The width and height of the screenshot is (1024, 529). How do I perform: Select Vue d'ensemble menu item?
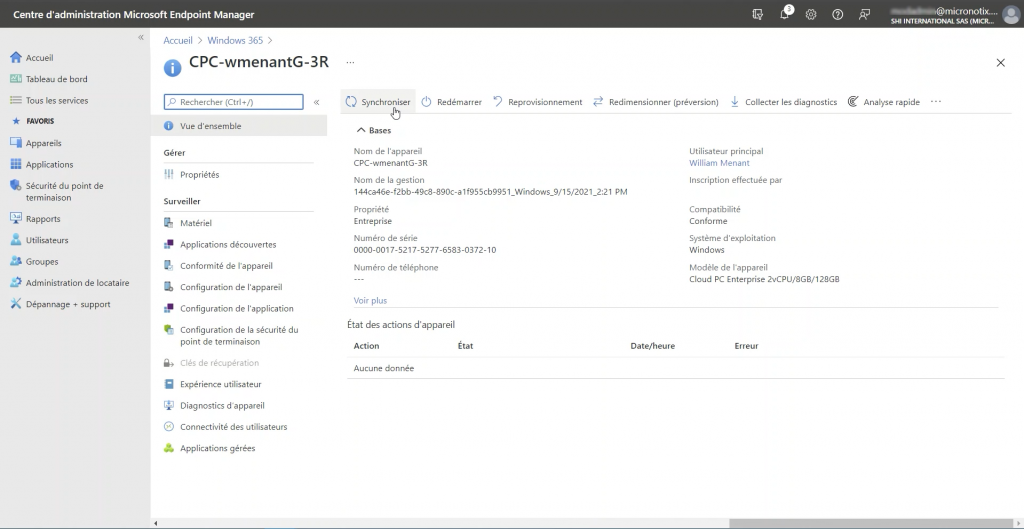pyautogui.click(x=238, y=126)
